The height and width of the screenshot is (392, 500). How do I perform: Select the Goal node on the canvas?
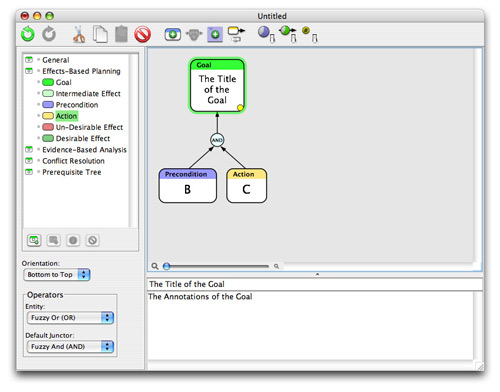coord(217,86)
